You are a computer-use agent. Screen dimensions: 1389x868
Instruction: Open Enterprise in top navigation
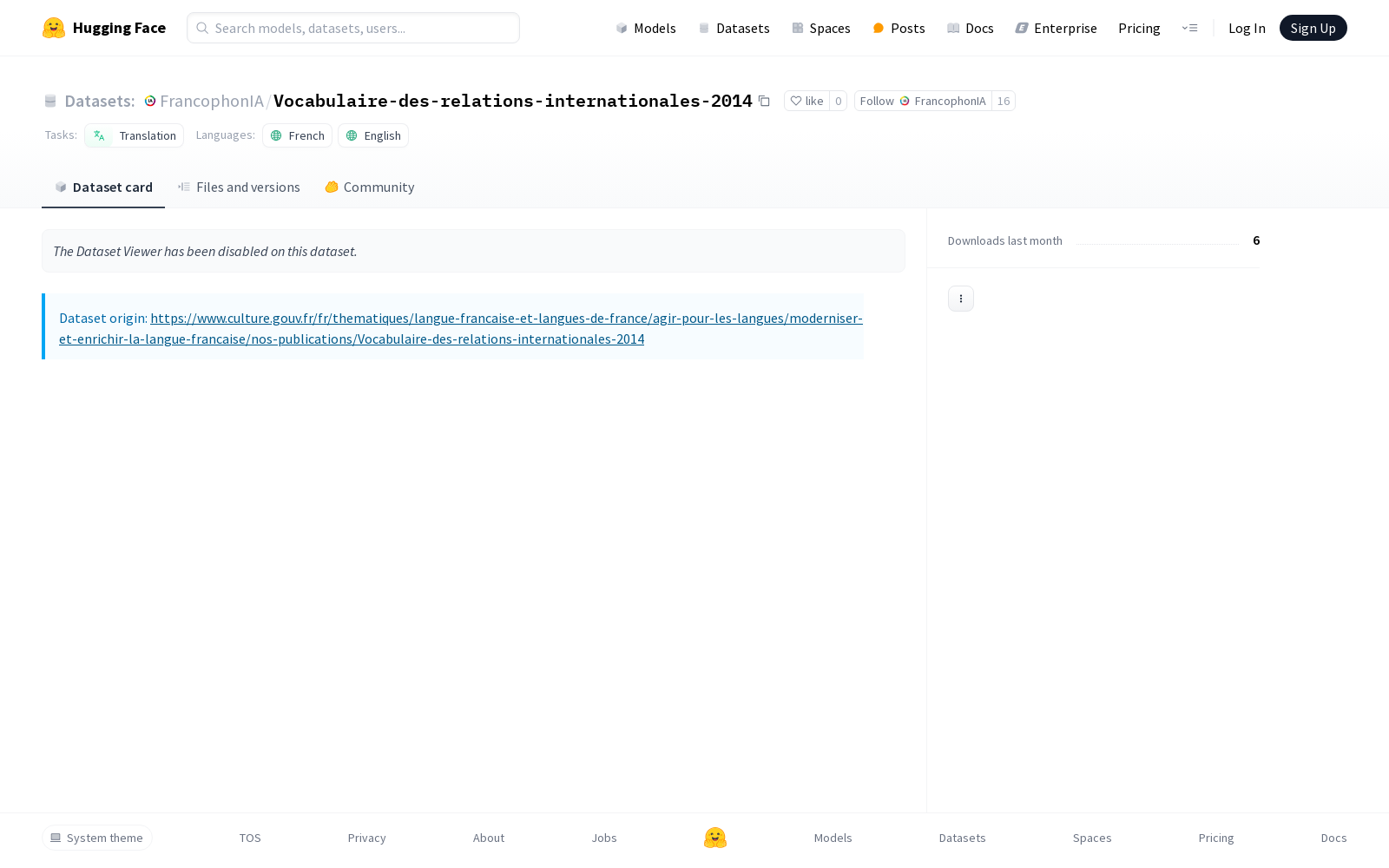1057,28
